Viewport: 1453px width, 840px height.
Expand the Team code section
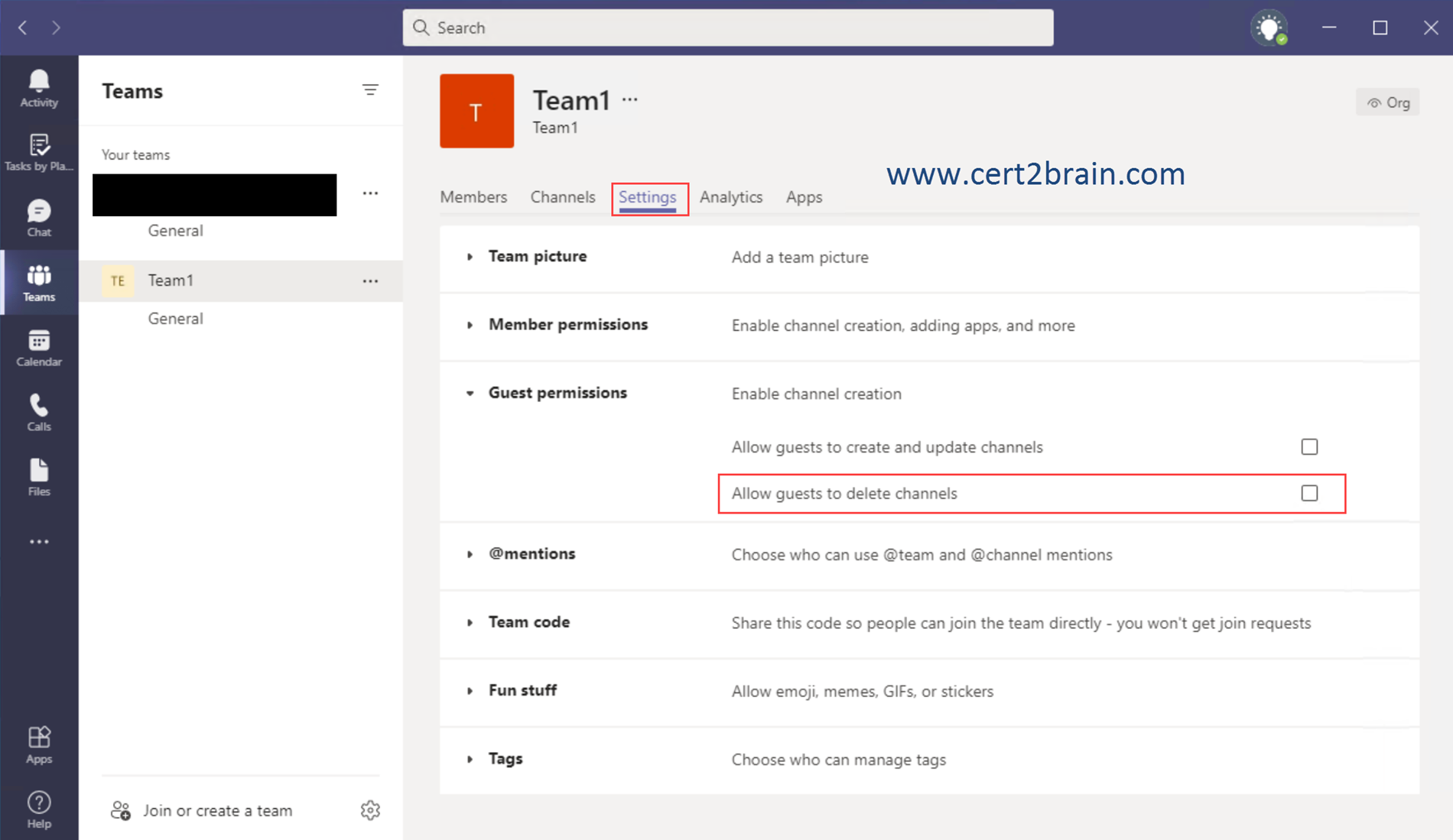[x=470, y=622]
